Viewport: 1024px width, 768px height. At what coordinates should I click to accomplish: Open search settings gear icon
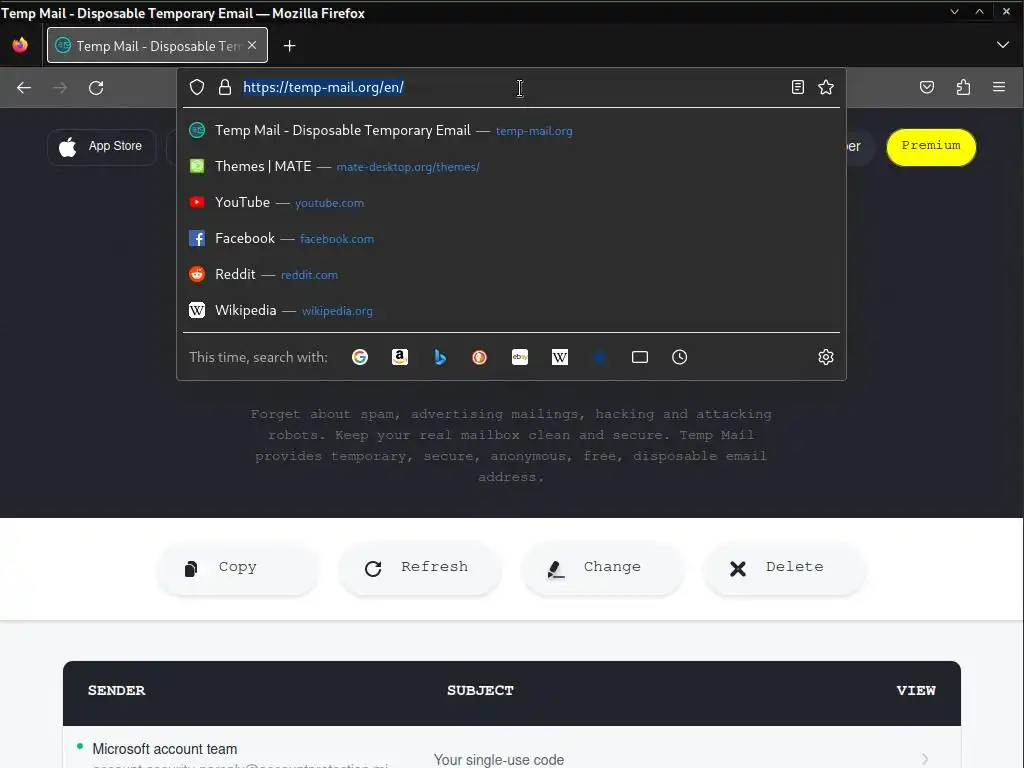[826, 357]
